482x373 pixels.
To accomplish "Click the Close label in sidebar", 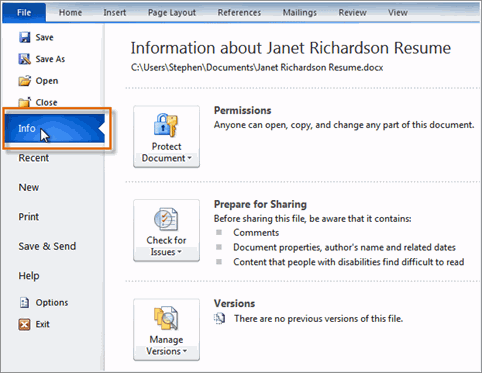I will (x=46, y=102).
